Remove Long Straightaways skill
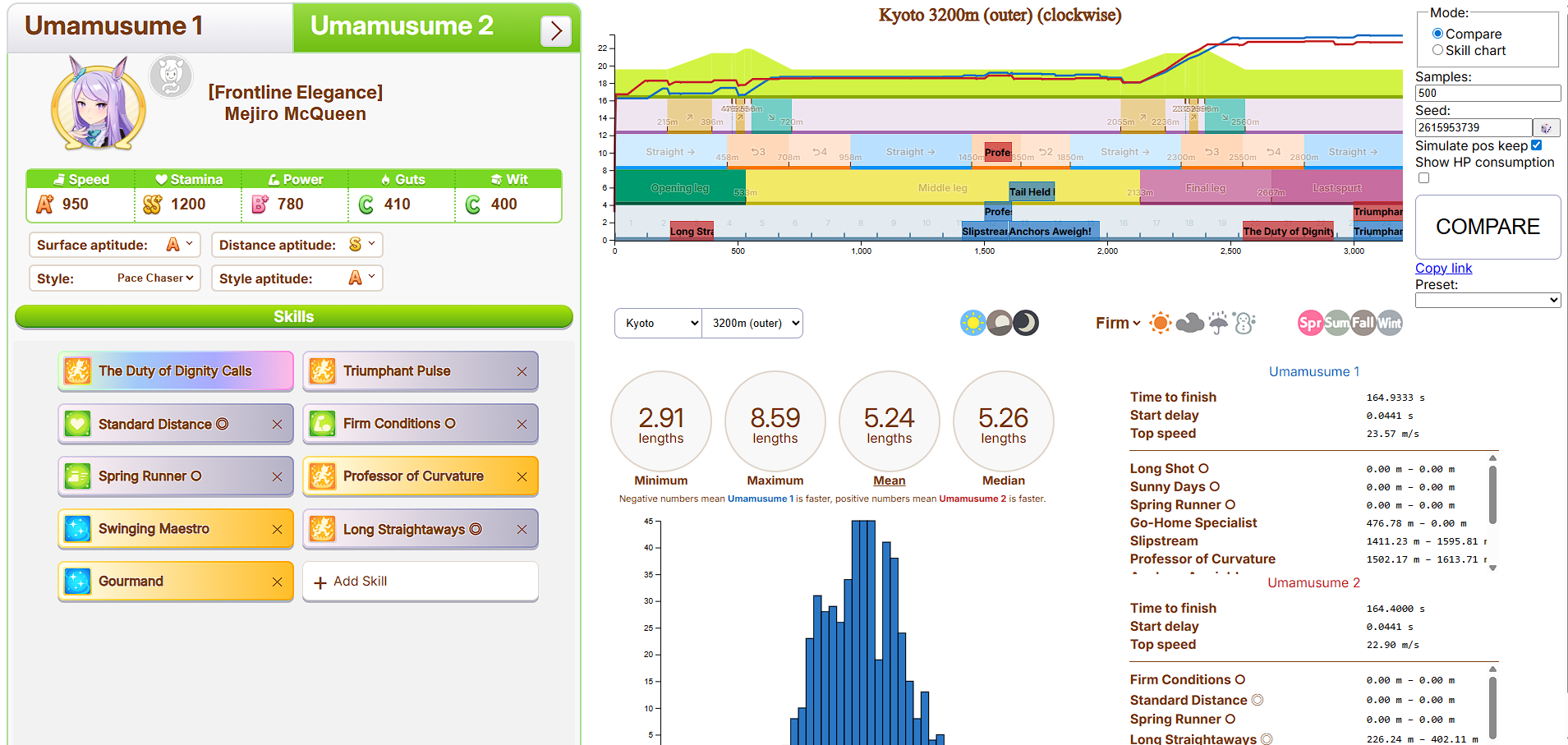 tap(522, 530)
